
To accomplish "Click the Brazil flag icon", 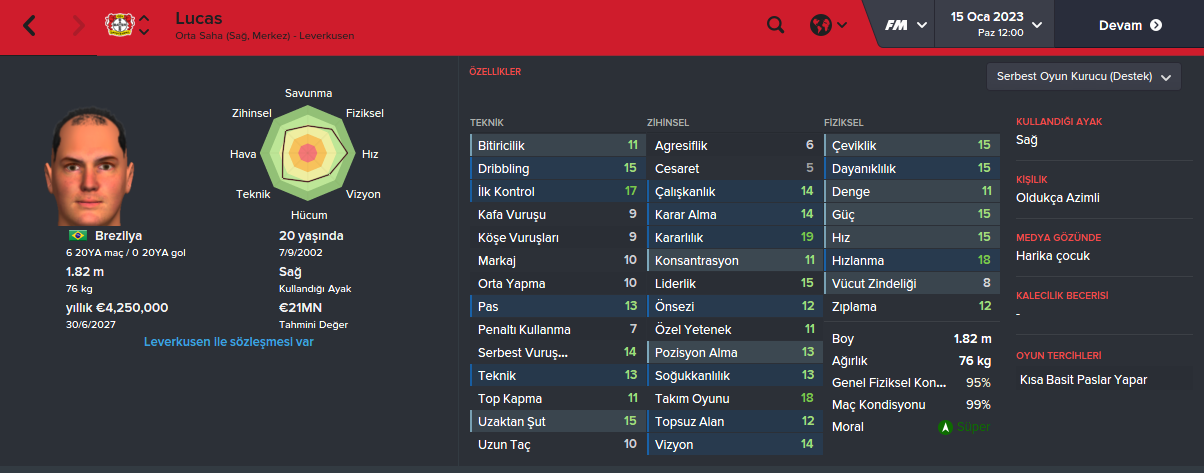I will 78,235.
